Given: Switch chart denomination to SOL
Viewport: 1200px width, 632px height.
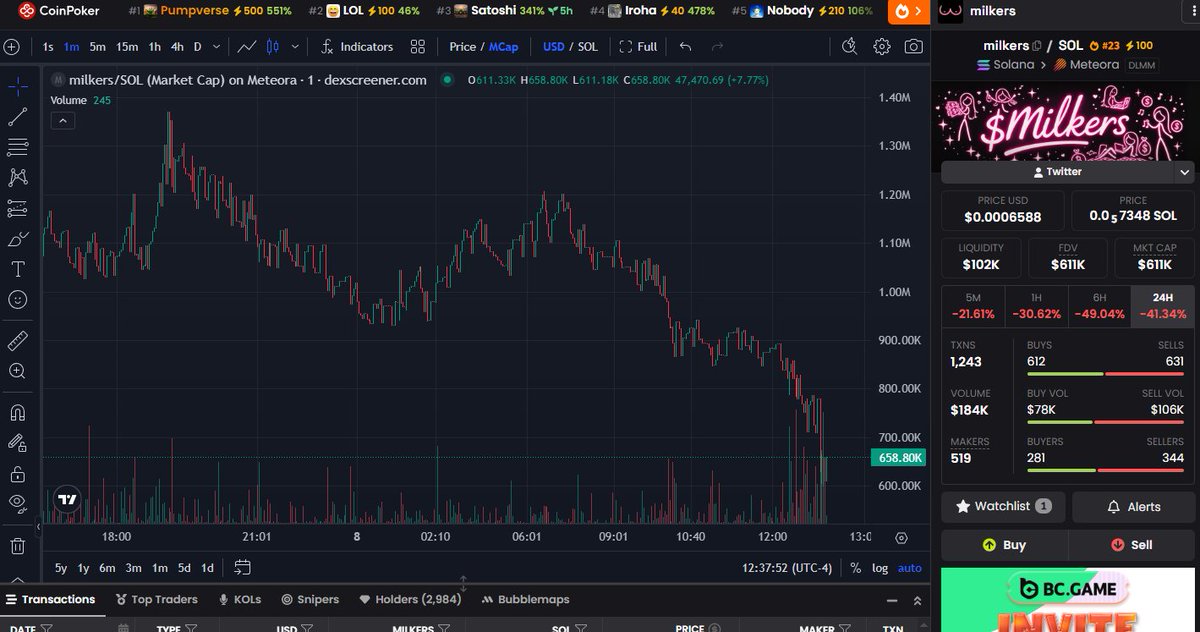Looking at the screenshot, I should [588, 47].
